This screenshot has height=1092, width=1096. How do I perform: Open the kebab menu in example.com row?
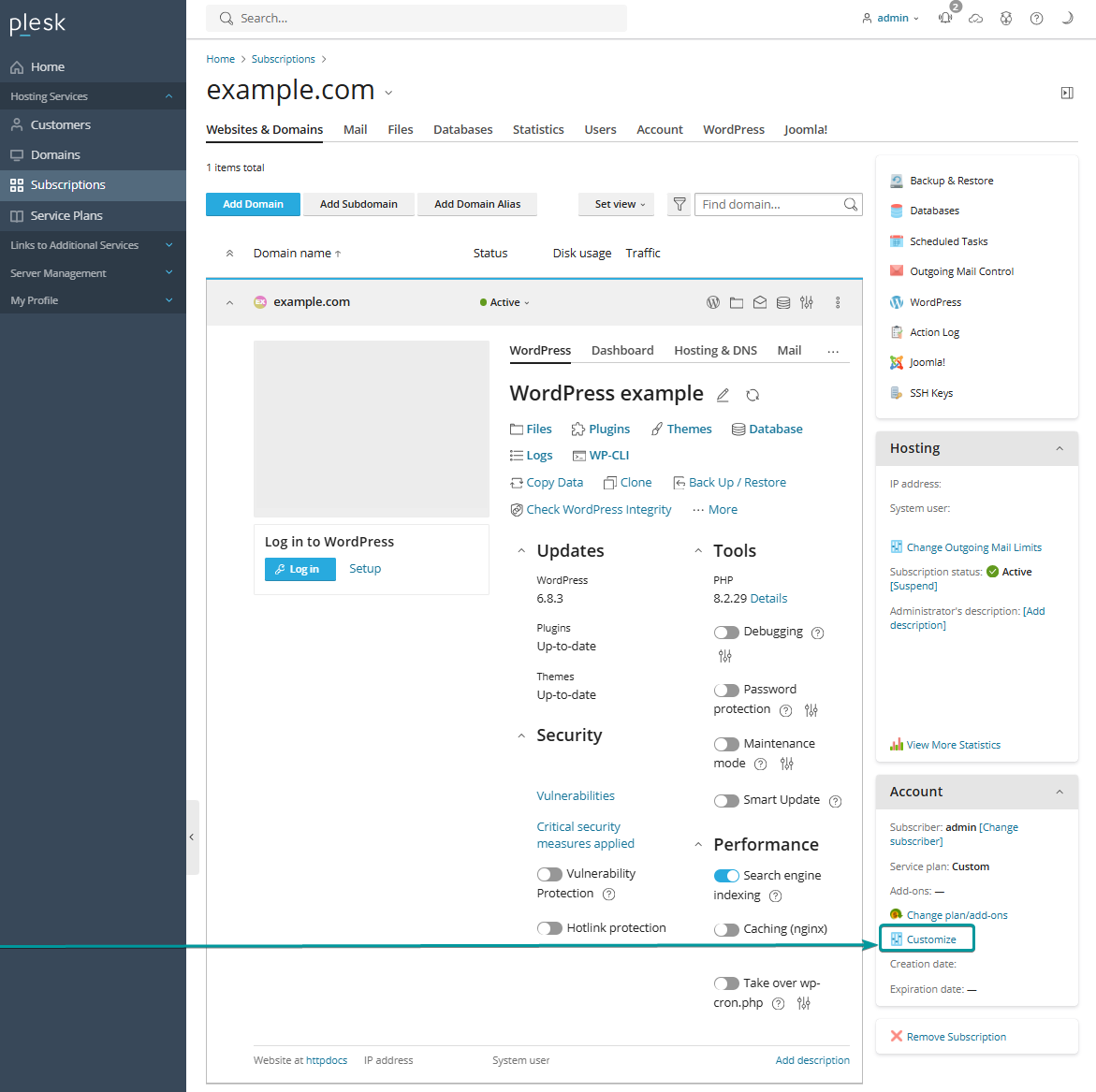click(x=838, y=302)
